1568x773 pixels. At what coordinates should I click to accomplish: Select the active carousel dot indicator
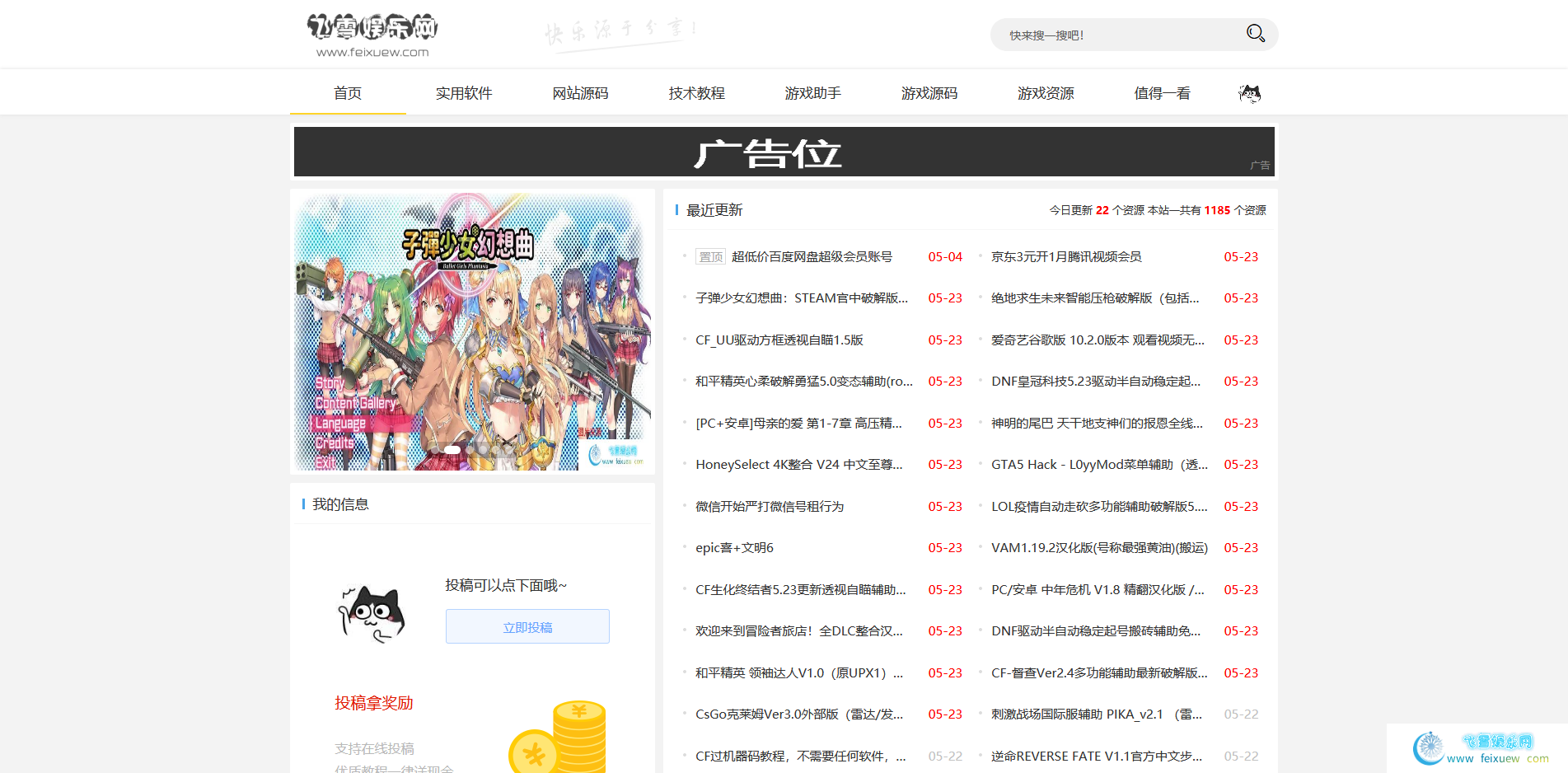(452, 450)
